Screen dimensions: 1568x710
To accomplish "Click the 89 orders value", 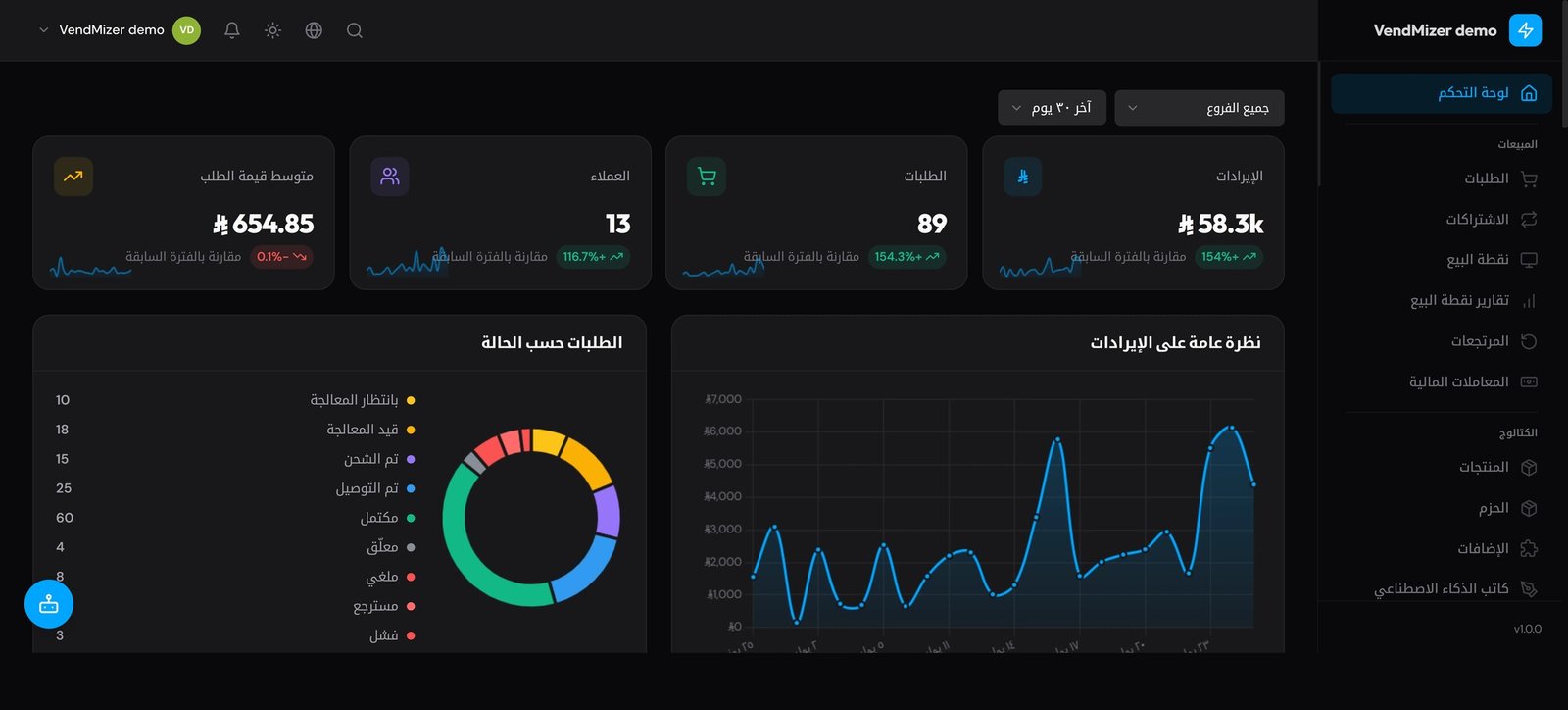I will pos(932,225).
